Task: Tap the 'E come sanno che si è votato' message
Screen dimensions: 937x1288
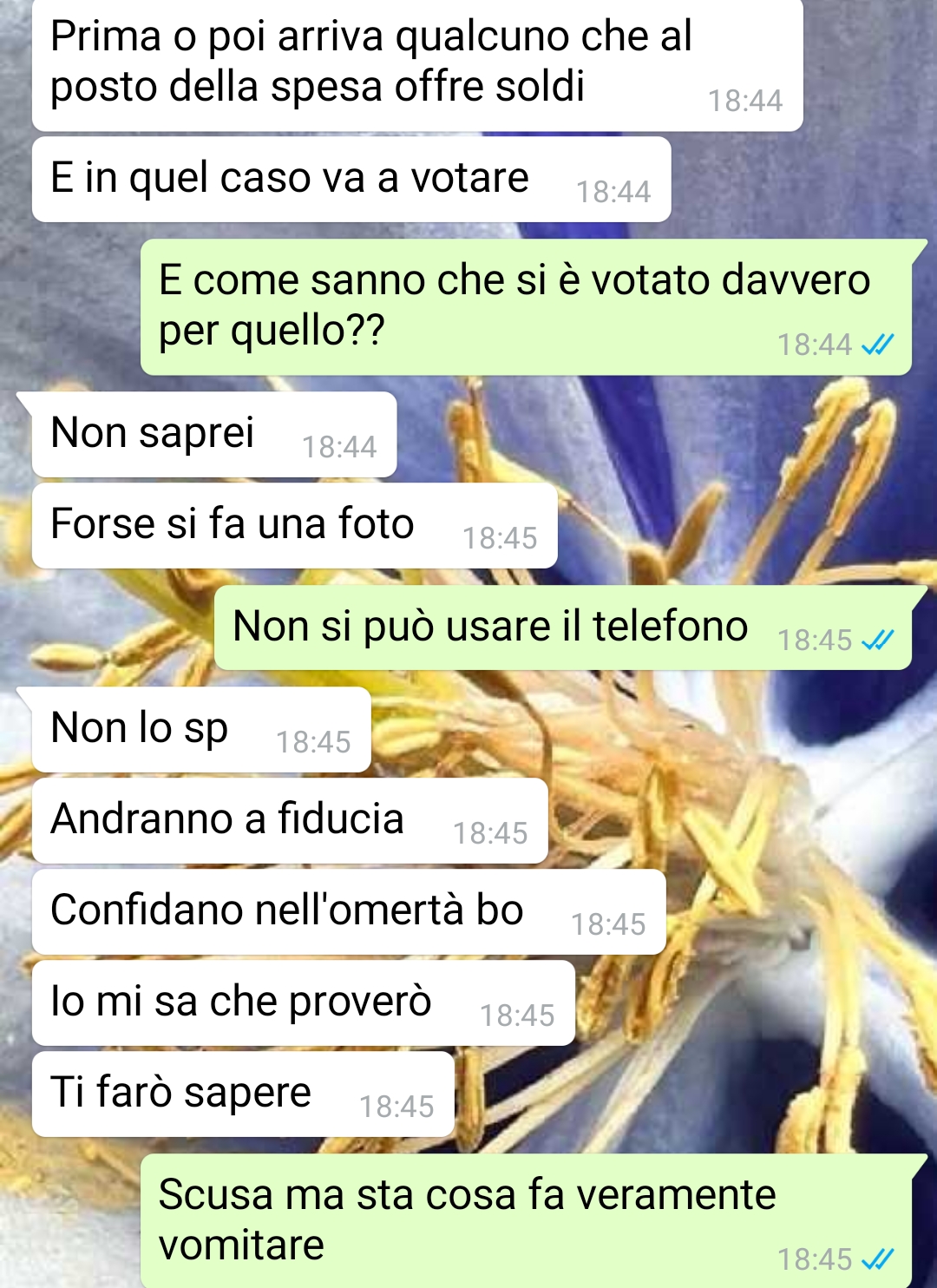Action: 527,307
